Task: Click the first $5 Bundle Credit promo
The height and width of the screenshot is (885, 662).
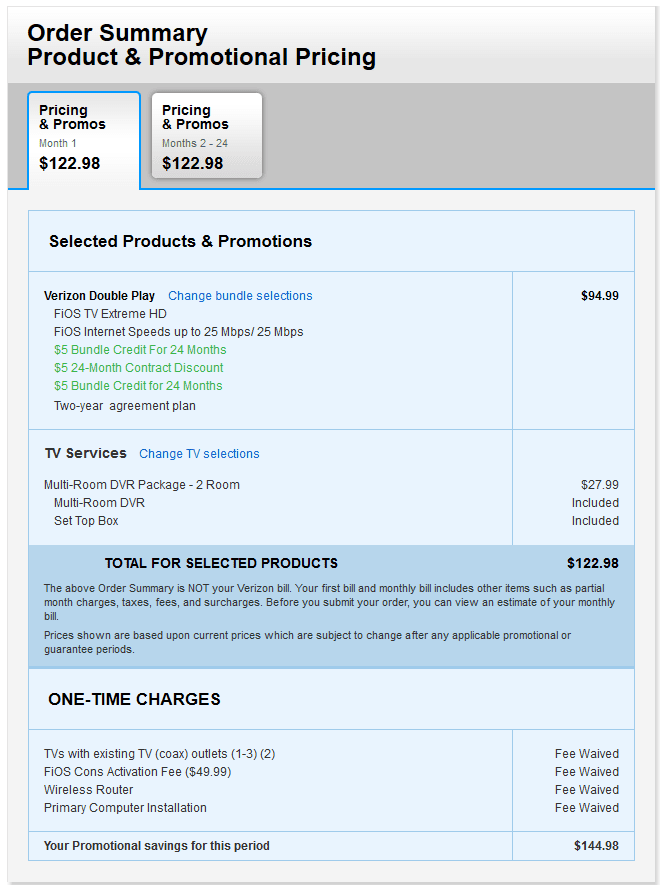Action: point(140,350)
